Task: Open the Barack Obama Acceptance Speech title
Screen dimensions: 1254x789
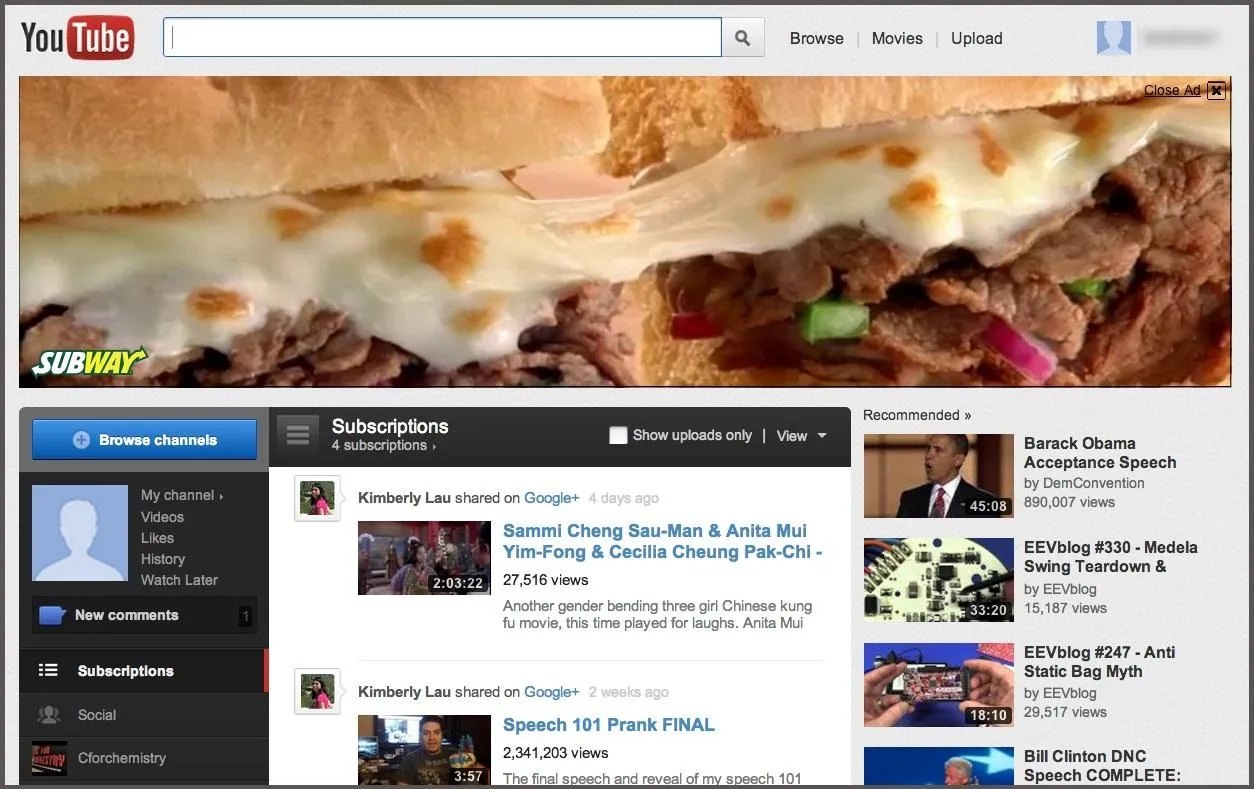Action: (x=1100, y=453)
